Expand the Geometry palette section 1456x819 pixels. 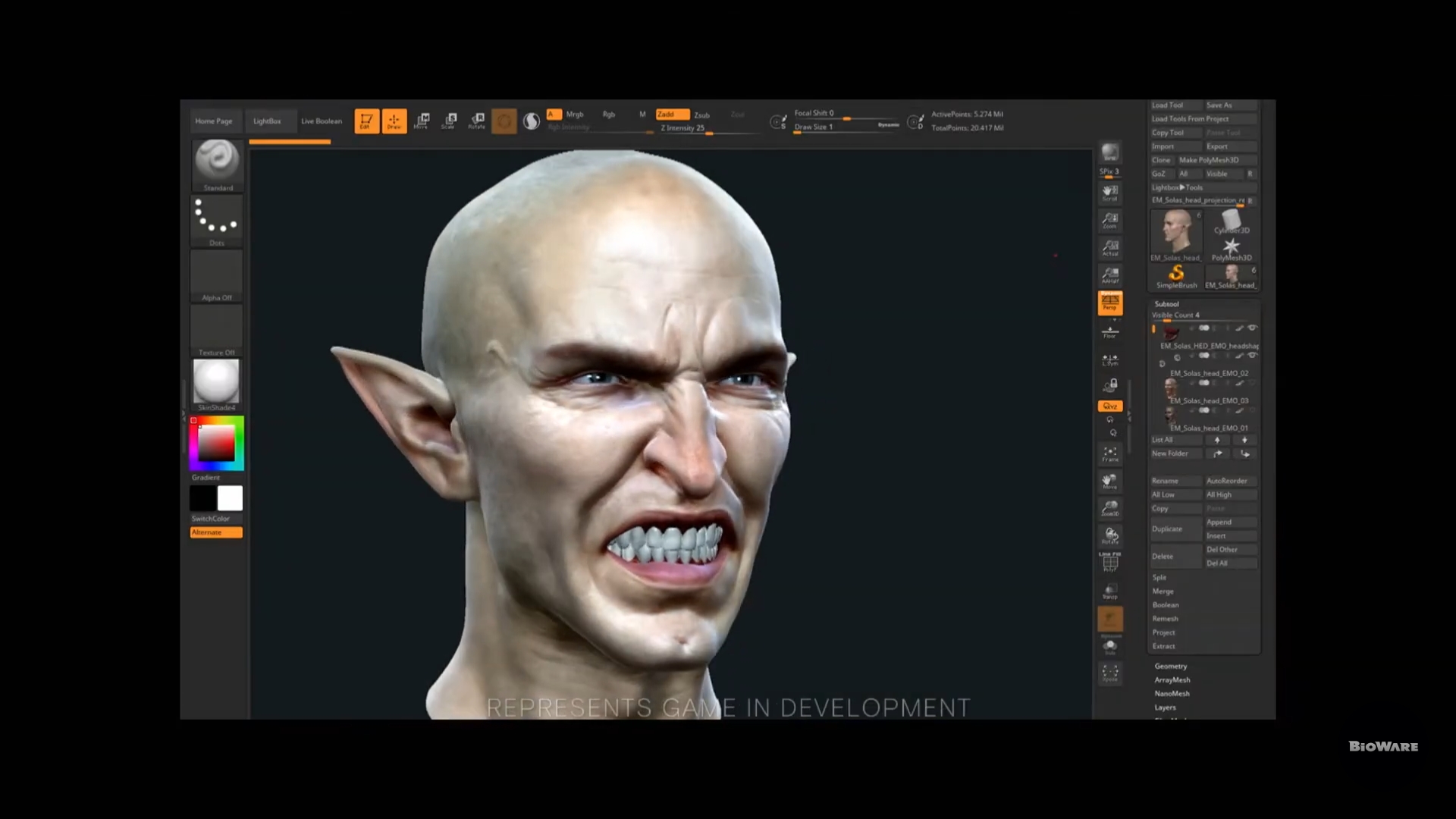pyautogui.click(x=1171, y=666)
